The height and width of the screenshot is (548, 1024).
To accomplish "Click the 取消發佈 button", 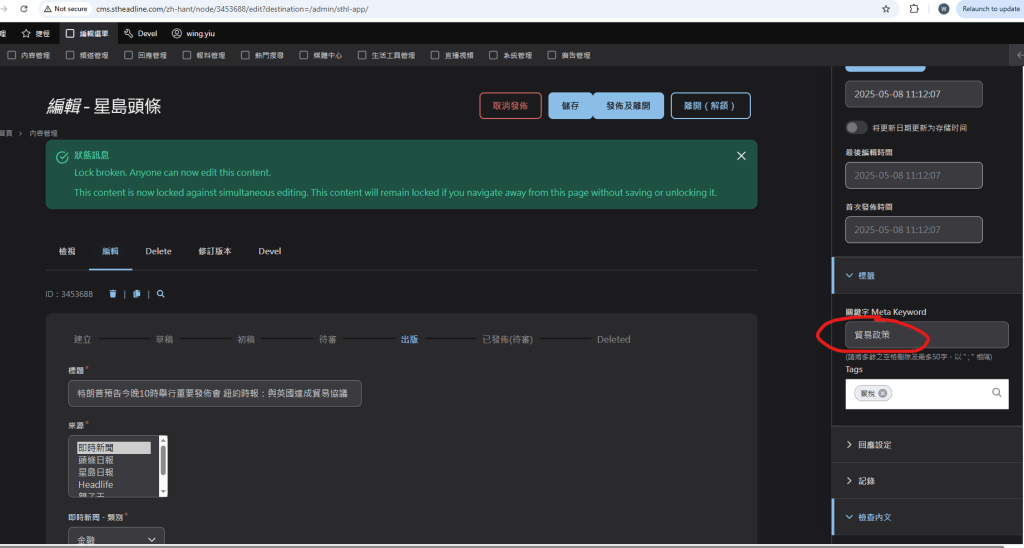I will pyautogui.click(x=510, y=105).
